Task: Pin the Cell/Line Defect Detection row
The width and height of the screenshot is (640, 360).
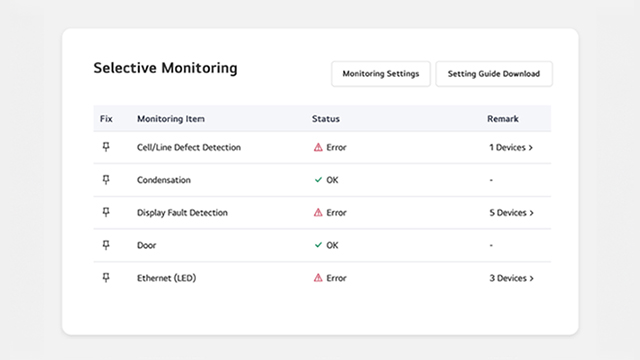Action: [x=106, y=147]
